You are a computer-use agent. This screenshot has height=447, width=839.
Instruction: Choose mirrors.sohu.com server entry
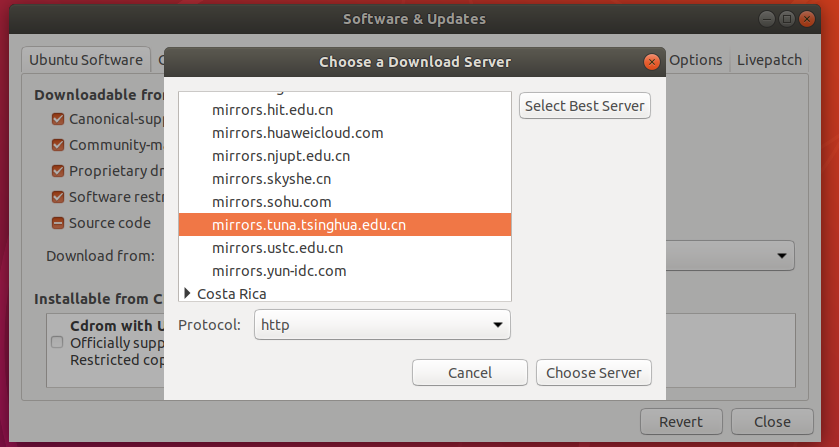[271, 202]
